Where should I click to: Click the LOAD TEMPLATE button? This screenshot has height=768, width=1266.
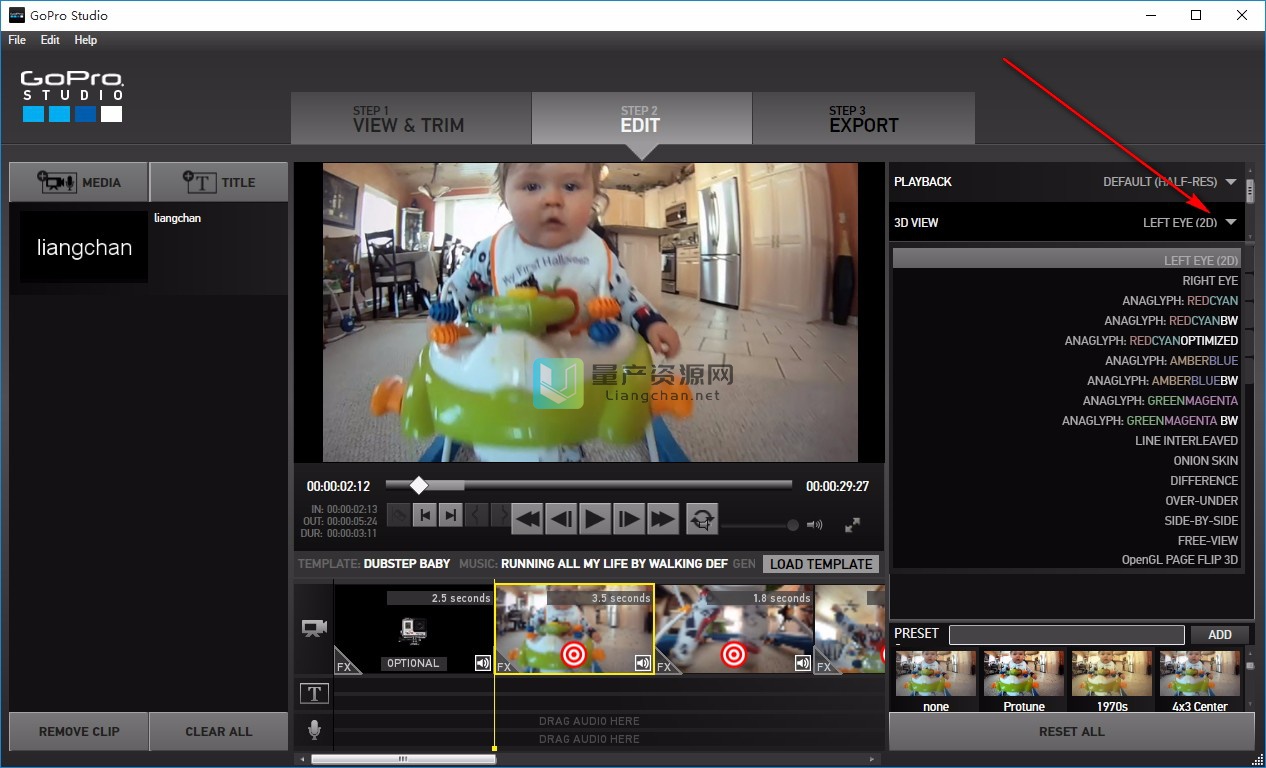click(821, 564)
